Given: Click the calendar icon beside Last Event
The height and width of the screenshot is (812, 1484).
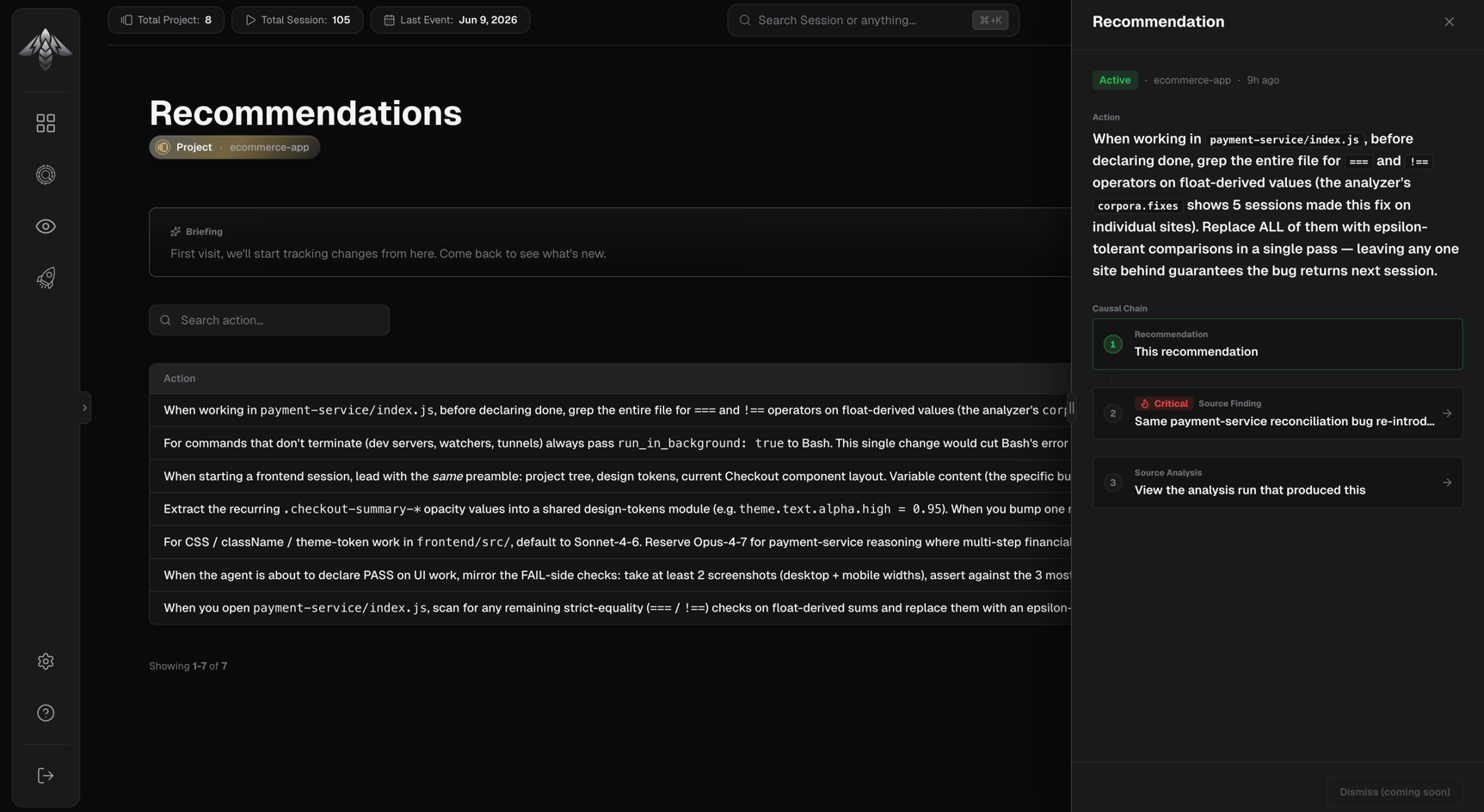Looking at the screenshot, I should coord(389,20).
